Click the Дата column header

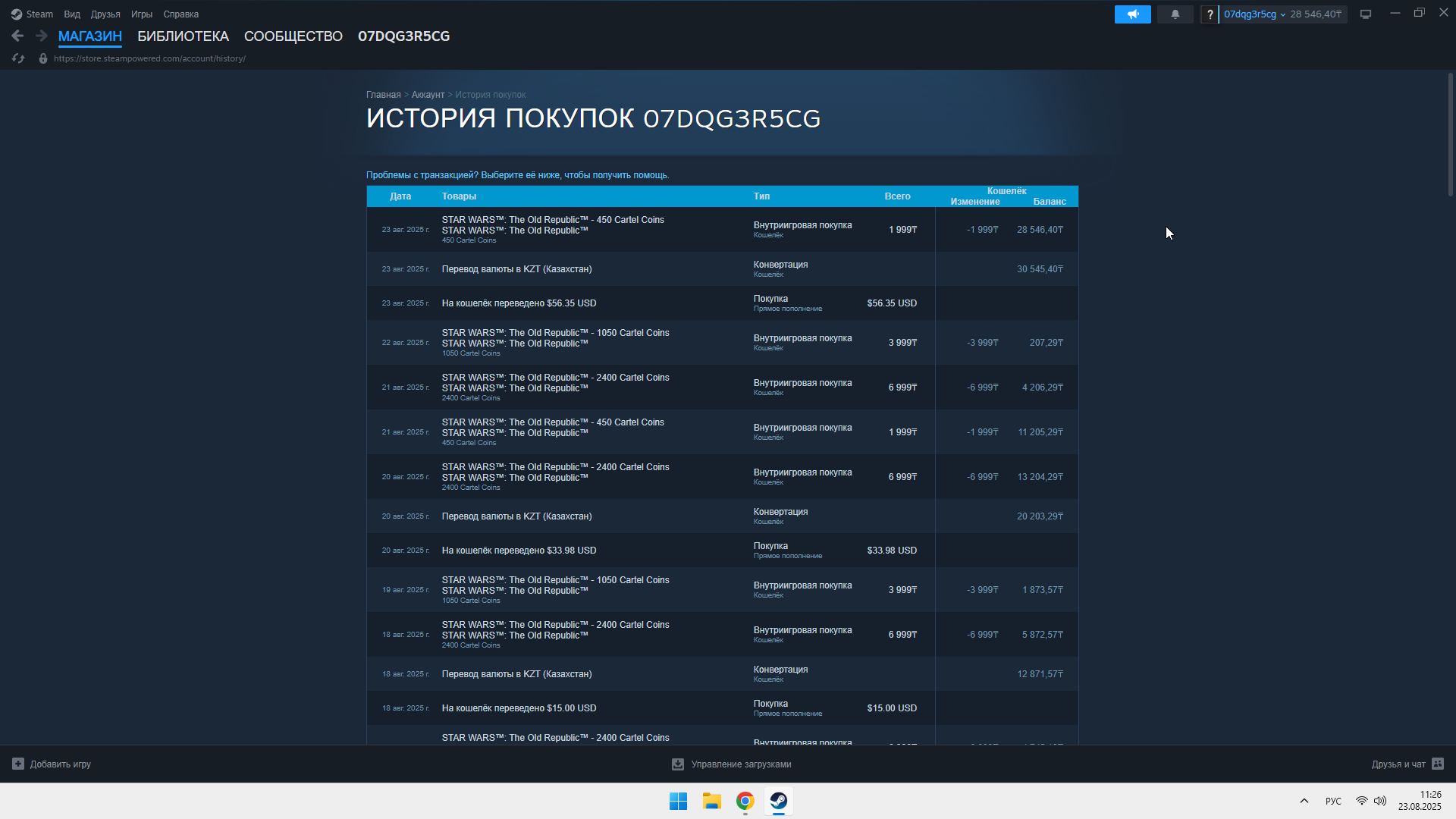[400, 196]
